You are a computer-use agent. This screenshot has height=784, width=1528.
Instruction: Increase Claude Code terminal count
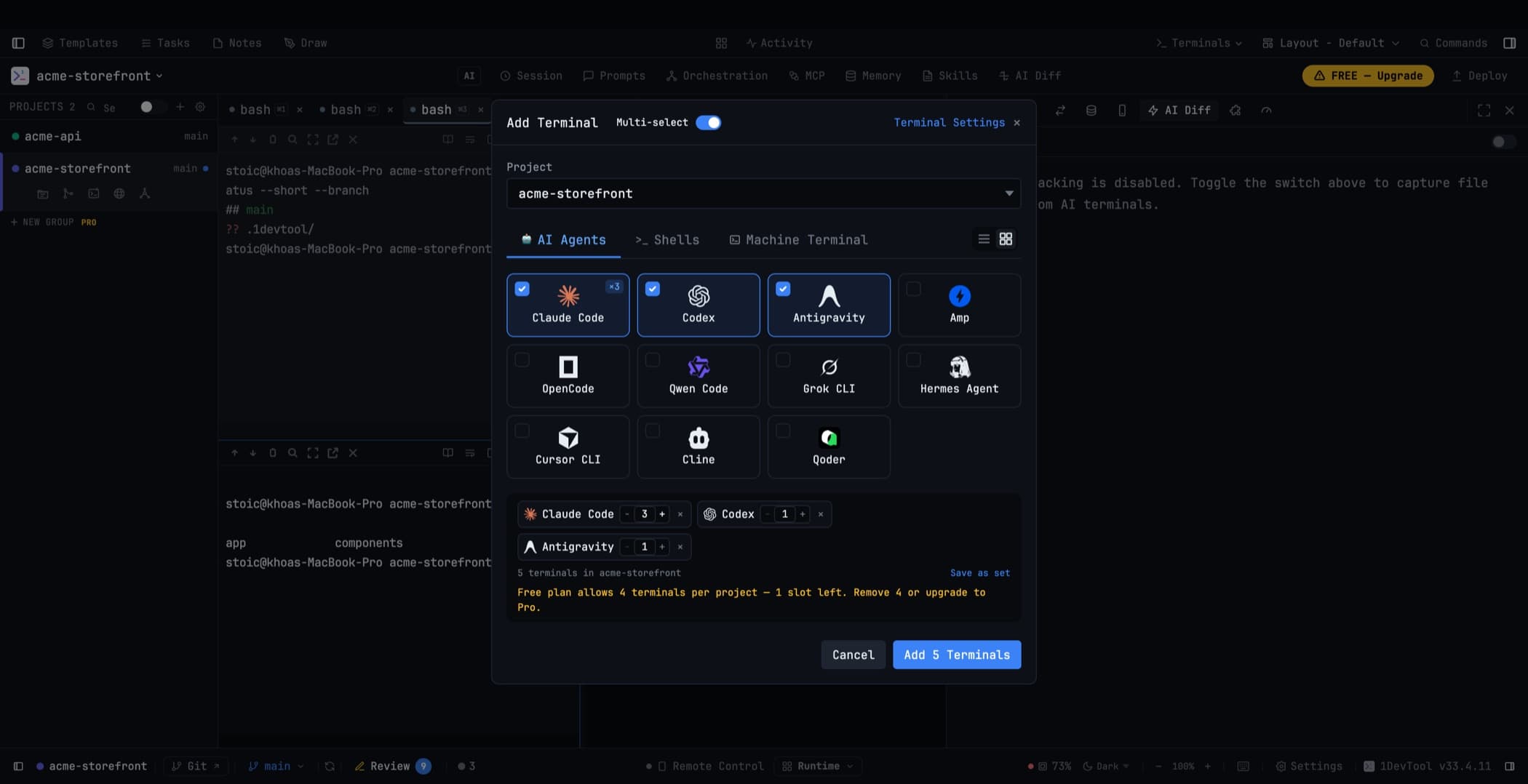[x=662, y=514]
